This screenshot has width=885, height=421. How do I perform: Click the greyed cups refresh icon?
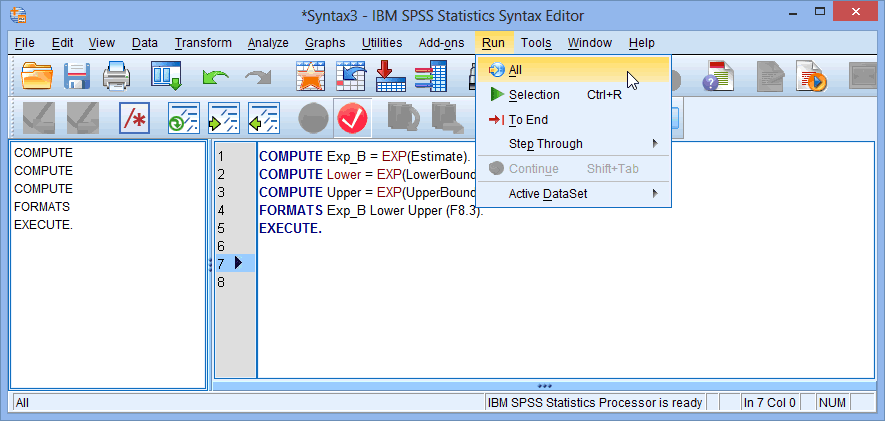403,118
